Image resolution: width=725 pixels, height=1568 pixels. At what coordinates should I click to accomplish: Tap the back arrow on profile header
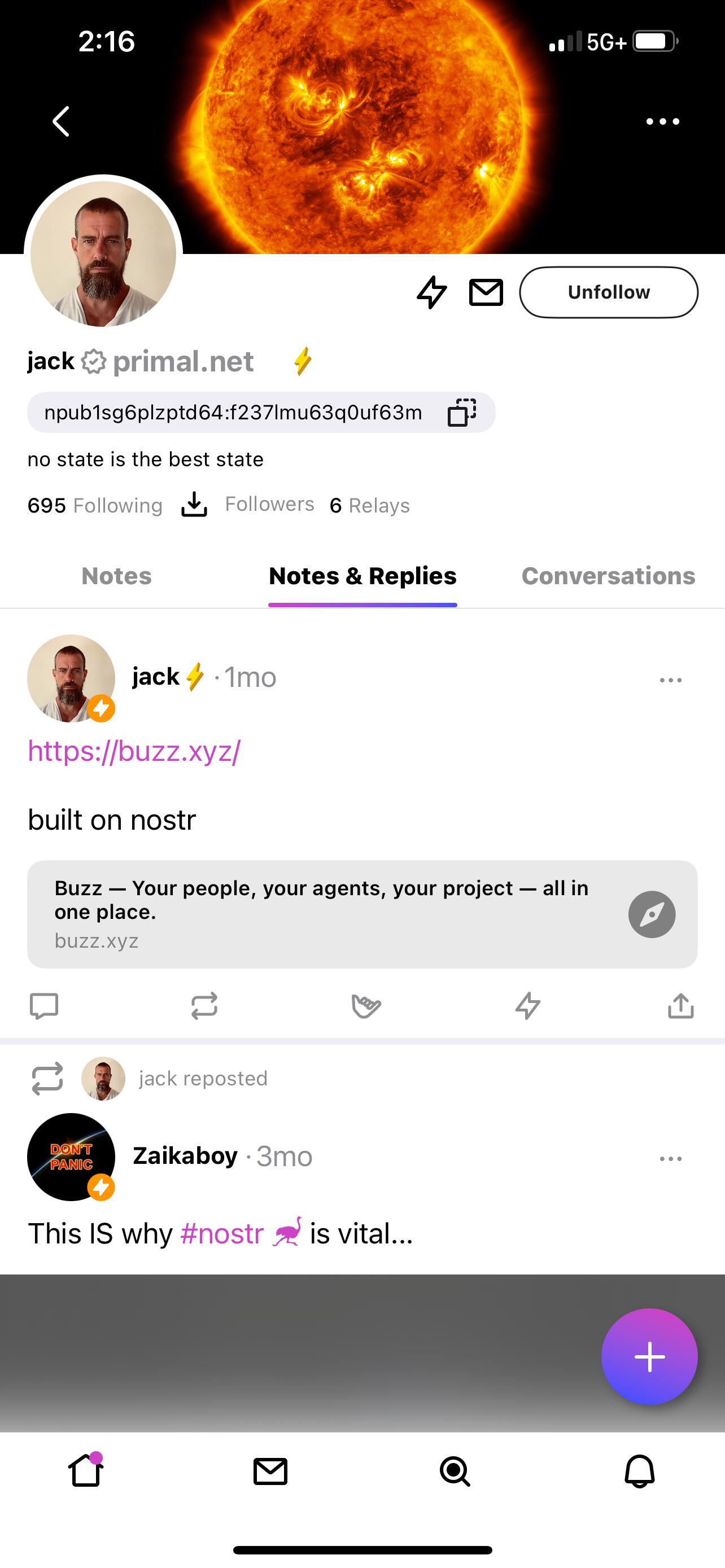61,121
